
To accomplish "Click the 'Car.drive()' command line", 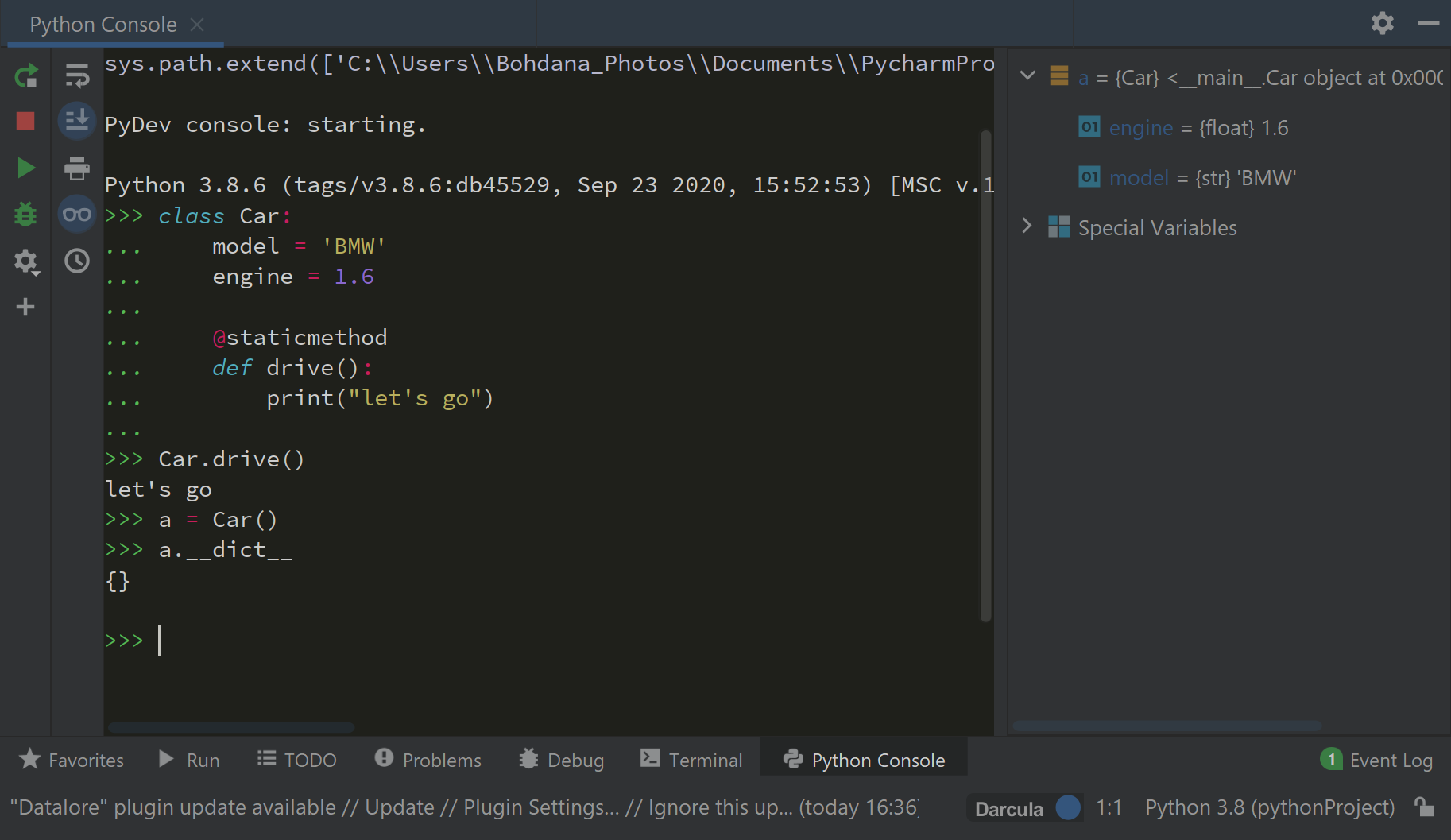I will click(231, 459).
